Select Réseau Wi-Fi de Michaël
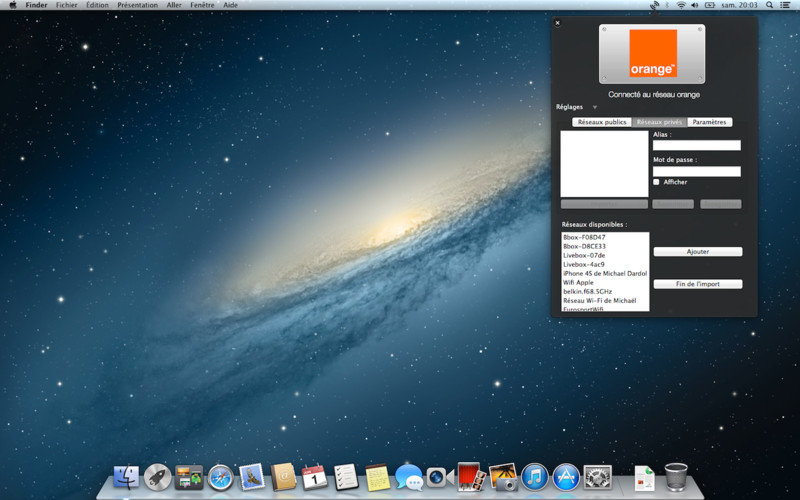 click(605, 301)
